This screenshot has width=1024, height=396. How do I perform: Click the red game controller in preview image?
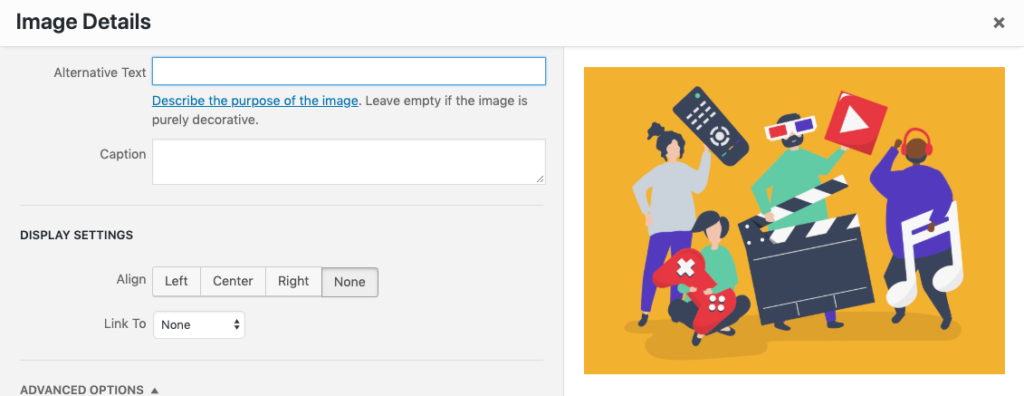point(692,290)
